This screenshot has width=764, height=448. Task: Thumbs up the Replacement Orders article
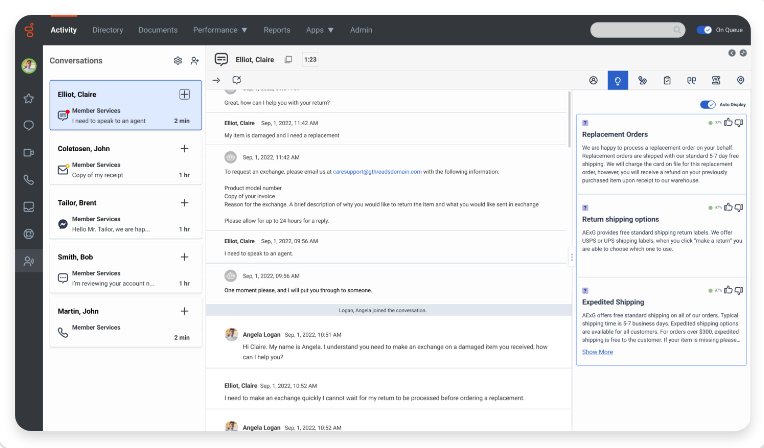coord(728,122)
